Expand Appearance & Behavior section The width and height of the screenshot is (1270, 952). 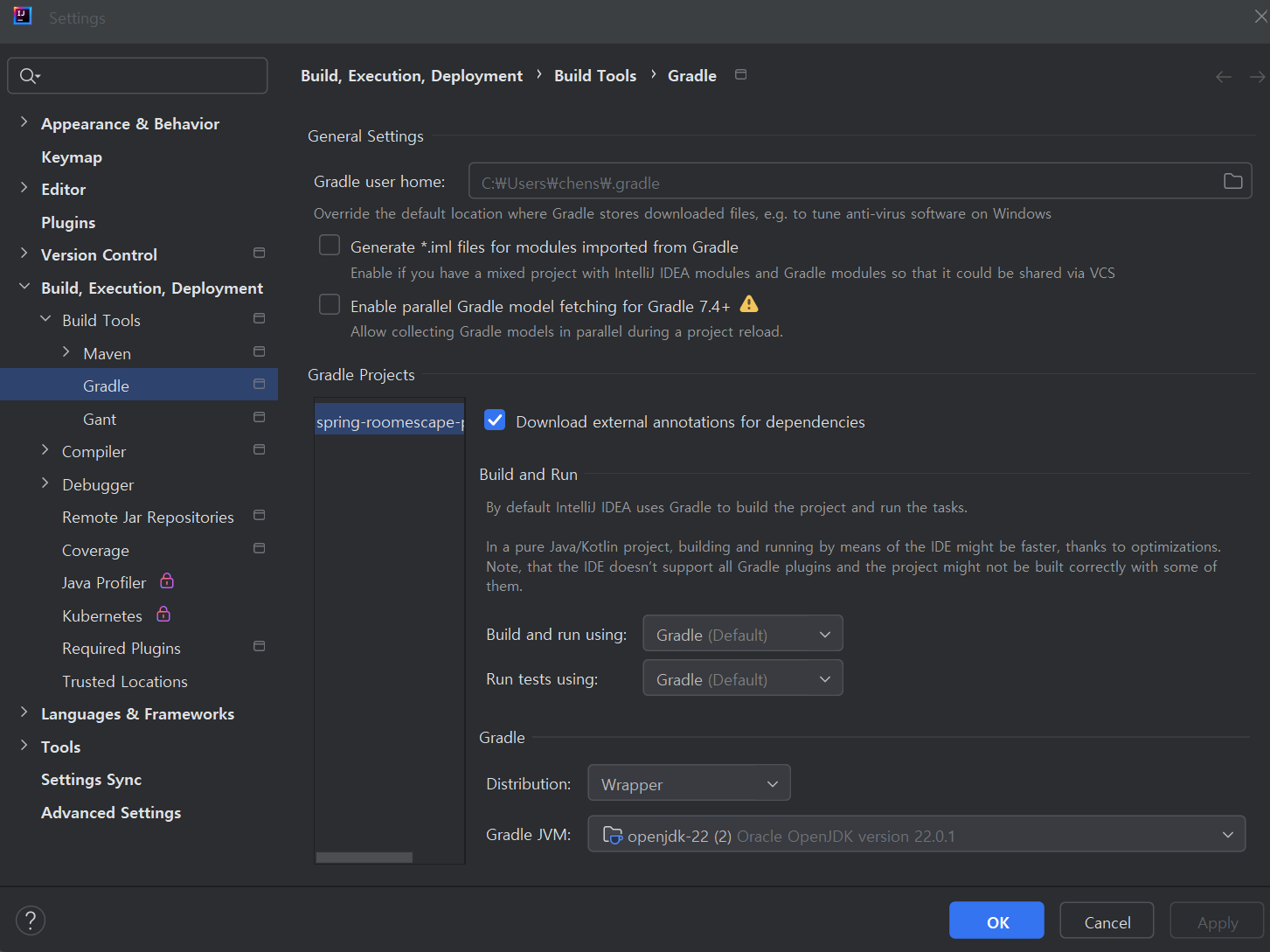coord(24,122)
